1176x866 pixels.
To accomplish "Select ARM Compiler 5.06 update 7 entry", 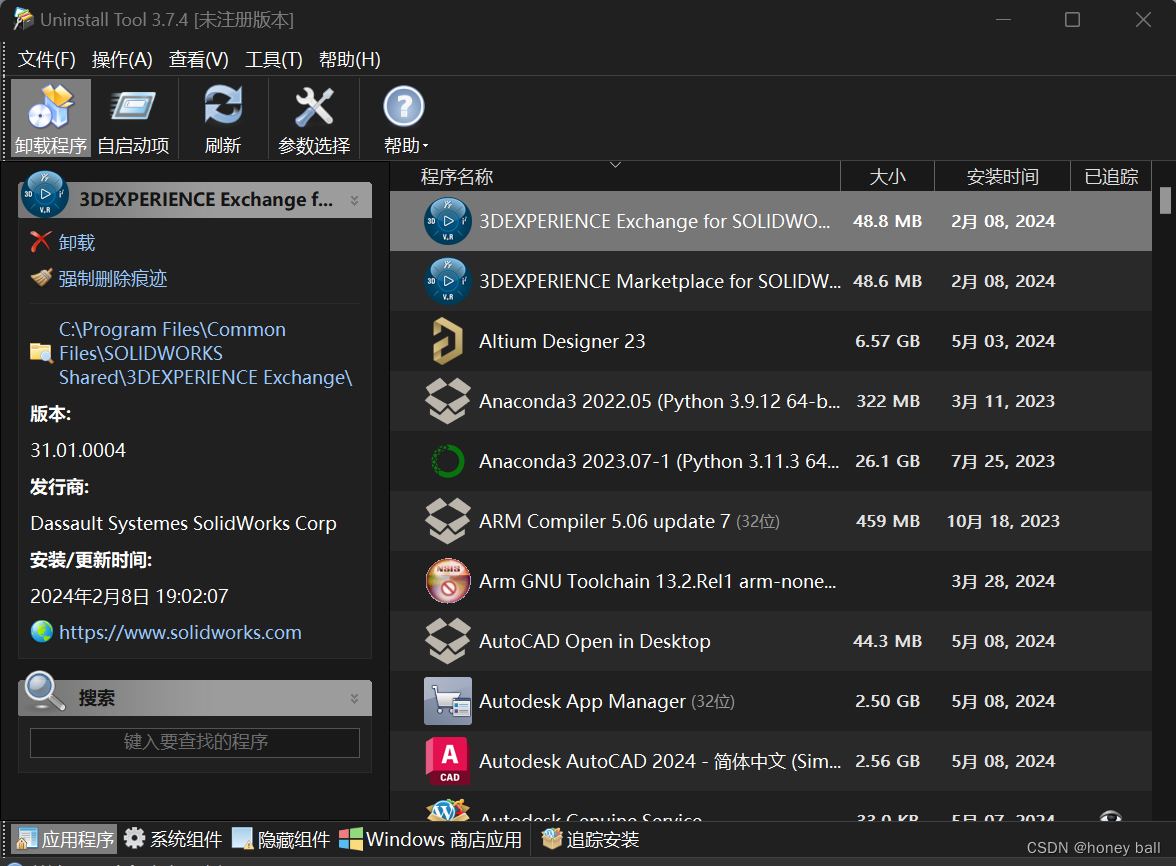I will pos(771,521).
